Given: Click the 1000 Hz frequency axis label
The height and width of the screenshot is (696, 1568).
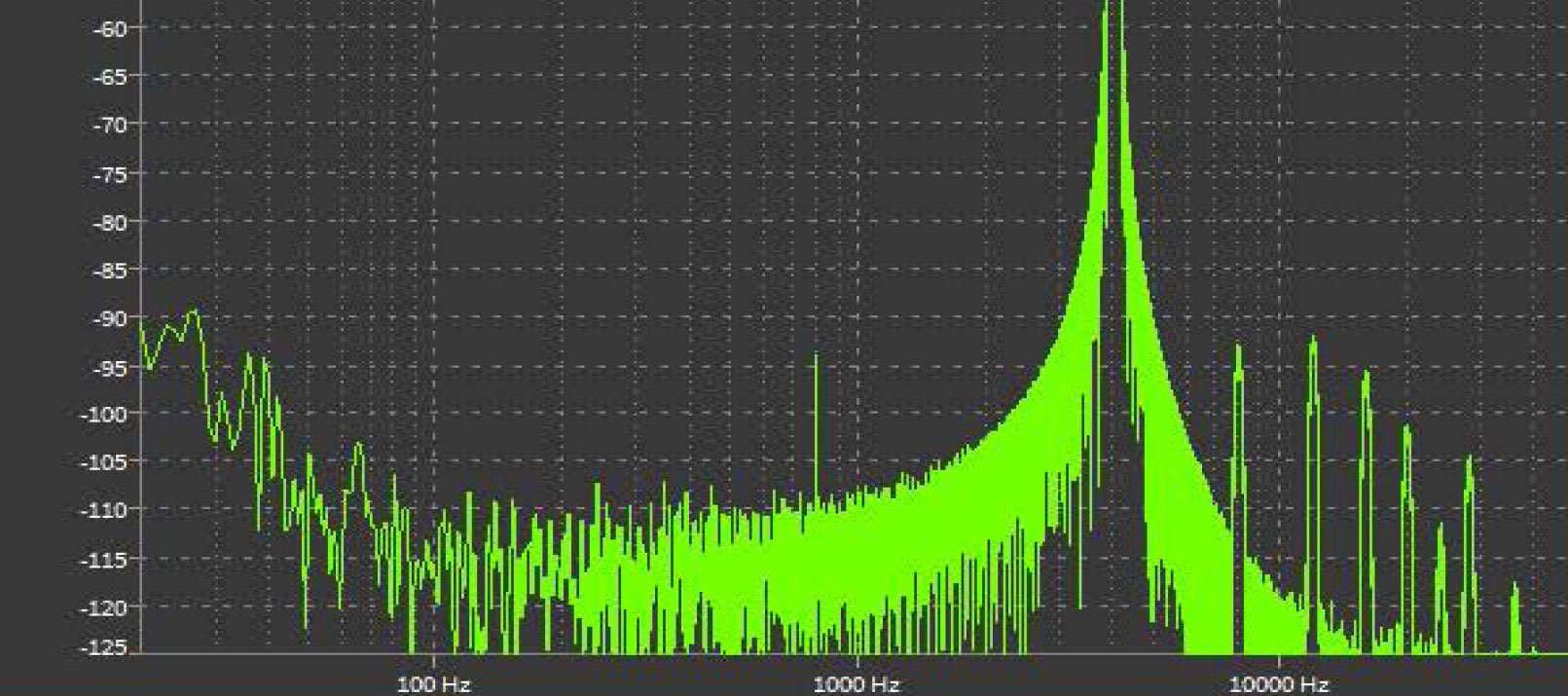Looking at the screenshot, I should [857, 684].
